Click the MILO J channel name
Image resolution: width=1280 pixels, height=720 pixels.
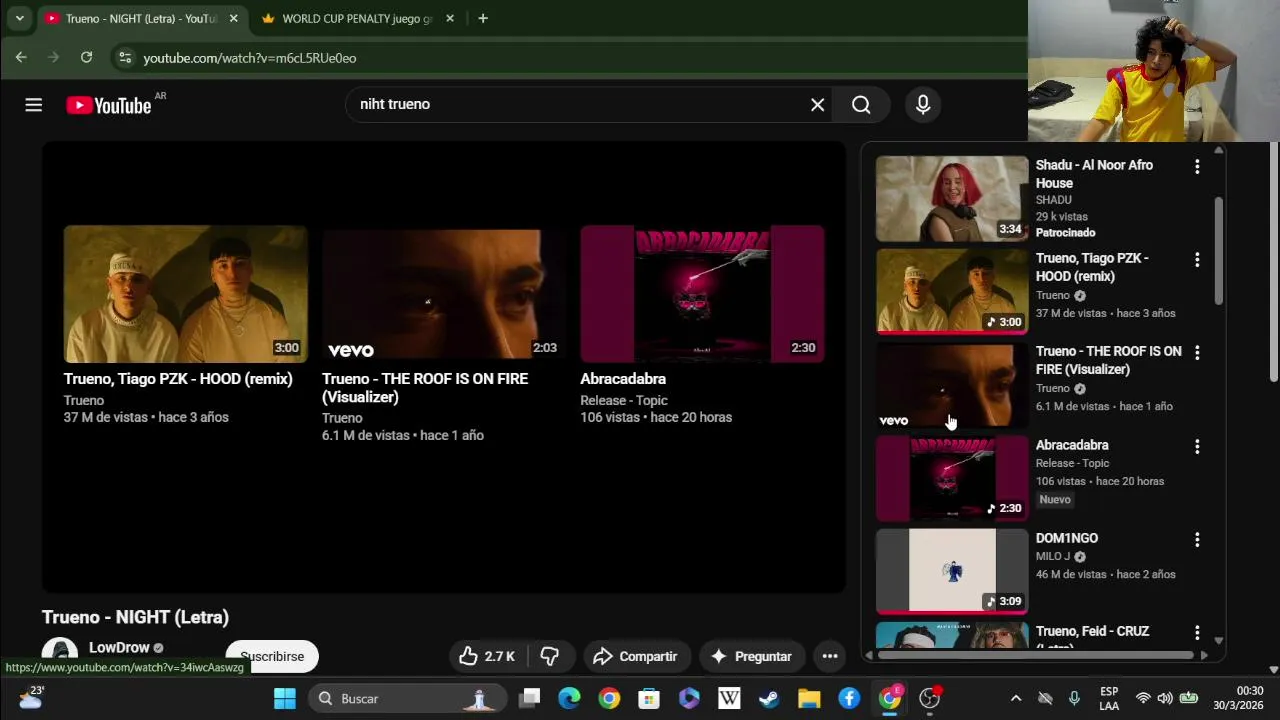tap(1053, 556)
